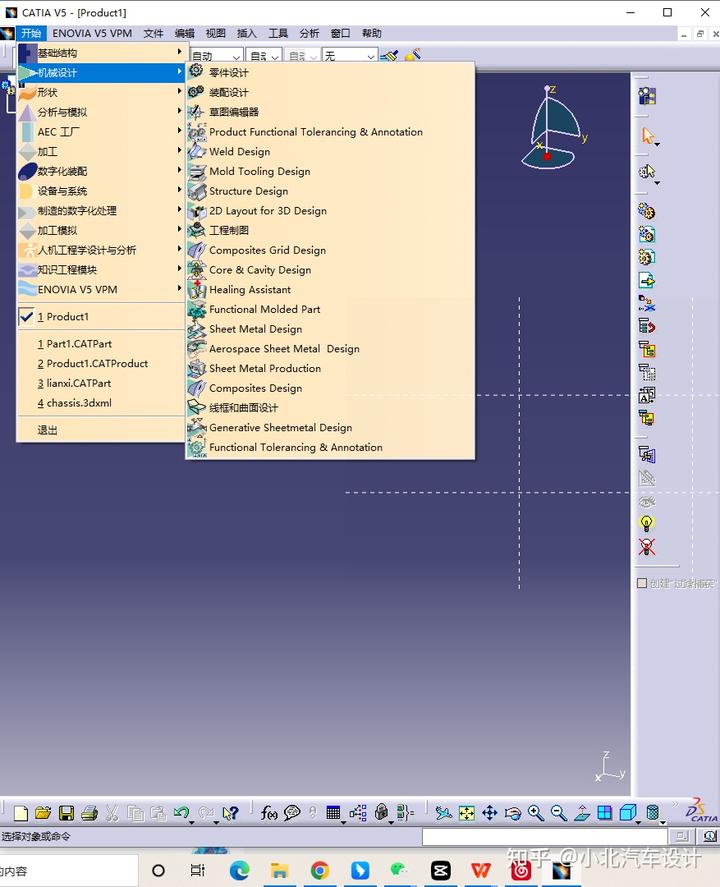Expand the 知识工程模块 submenu
The width and height of the screenshot is (720, 887).
(x=101, y=270)
